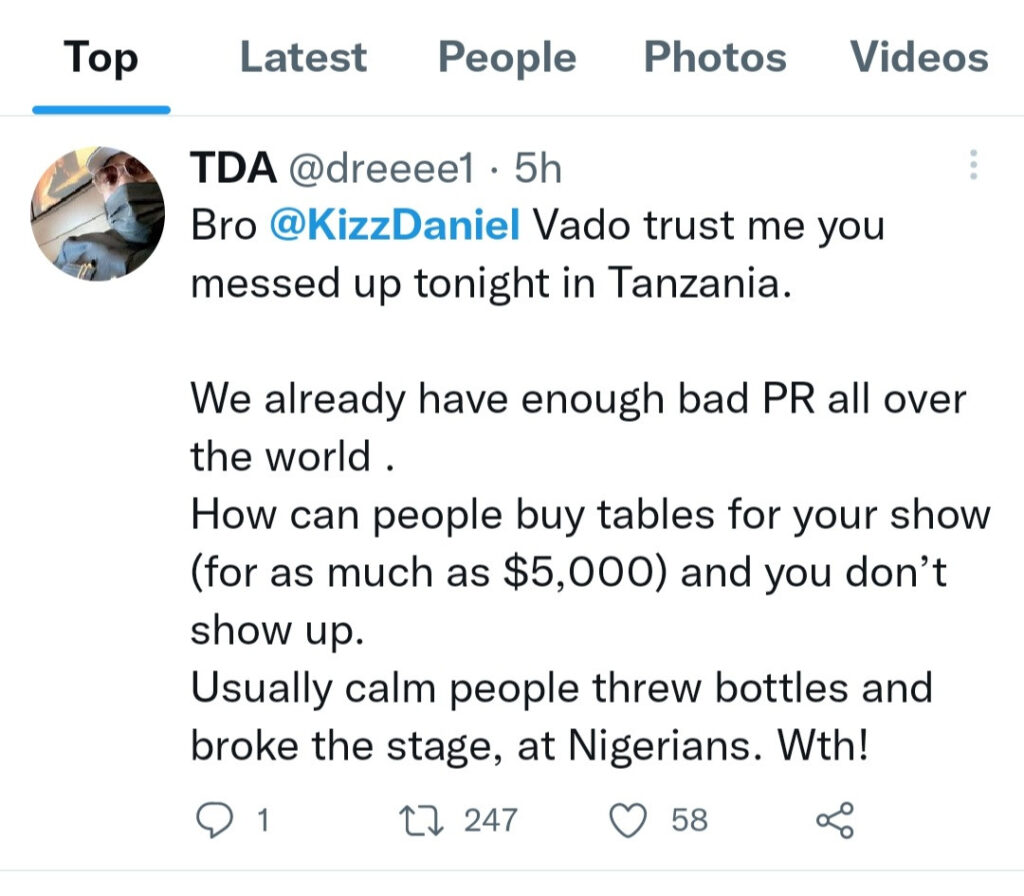Click the blue underline beneath the Top tab
1024x896 pixels.
coord(100,108)
